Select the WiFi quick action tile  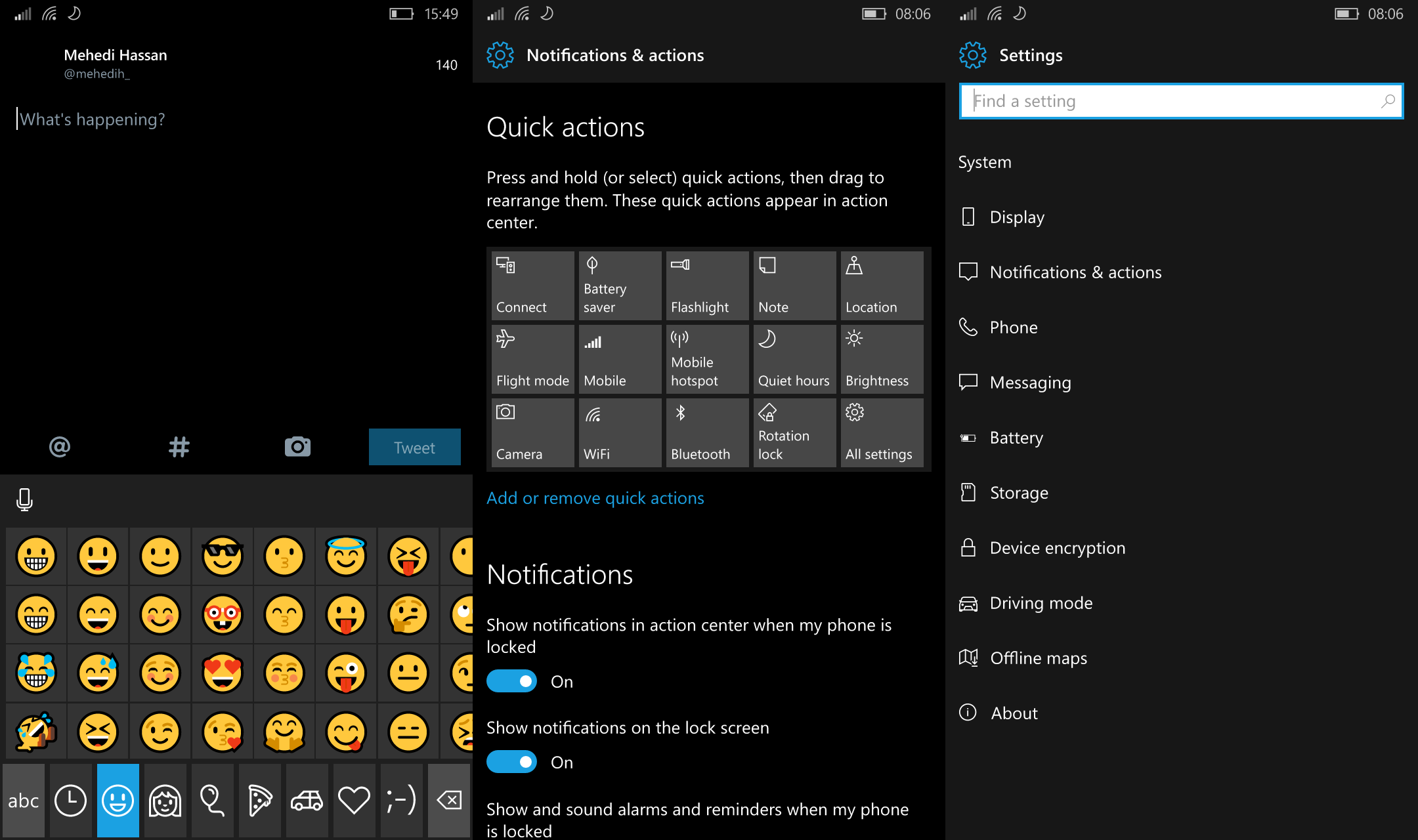620,432
